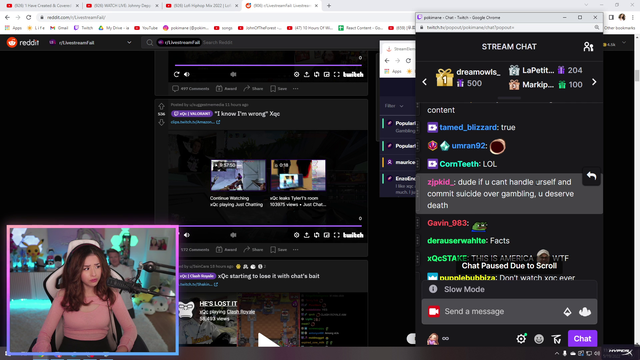Image resolution: width=640 pixels, height=360 pixels.
Task: Select Continue Watching xQc thumbnail
Action: pyautogui.click(x=238, y=176)
